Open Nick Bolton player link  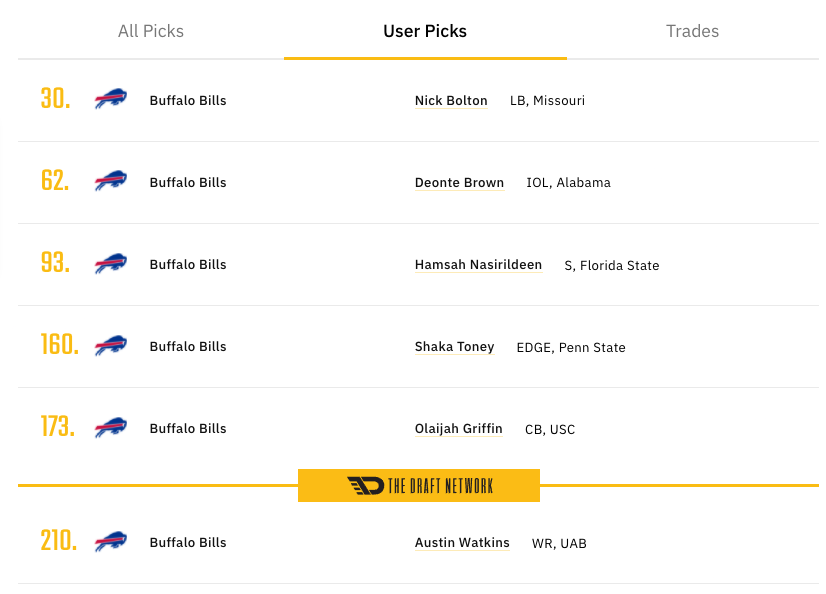coord(451,101)
